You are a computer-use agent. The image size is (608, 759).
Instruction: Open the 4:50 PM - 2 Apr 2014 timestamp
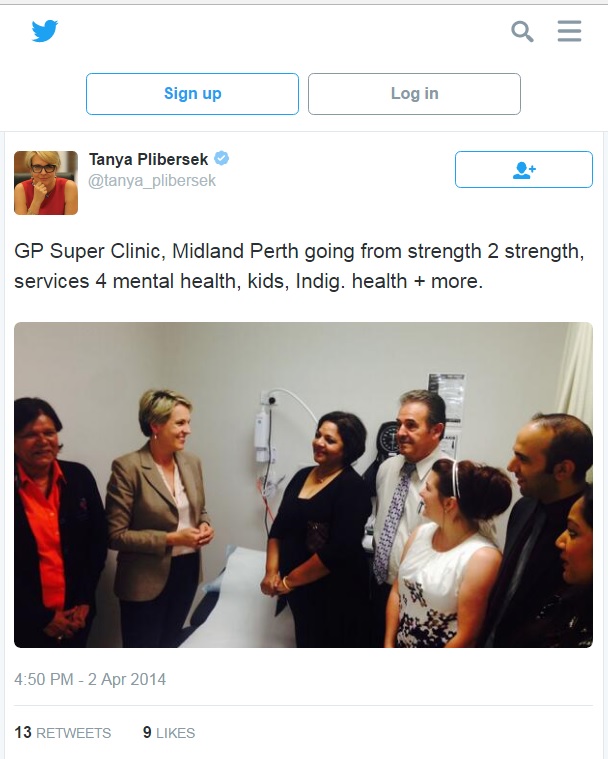90,679
